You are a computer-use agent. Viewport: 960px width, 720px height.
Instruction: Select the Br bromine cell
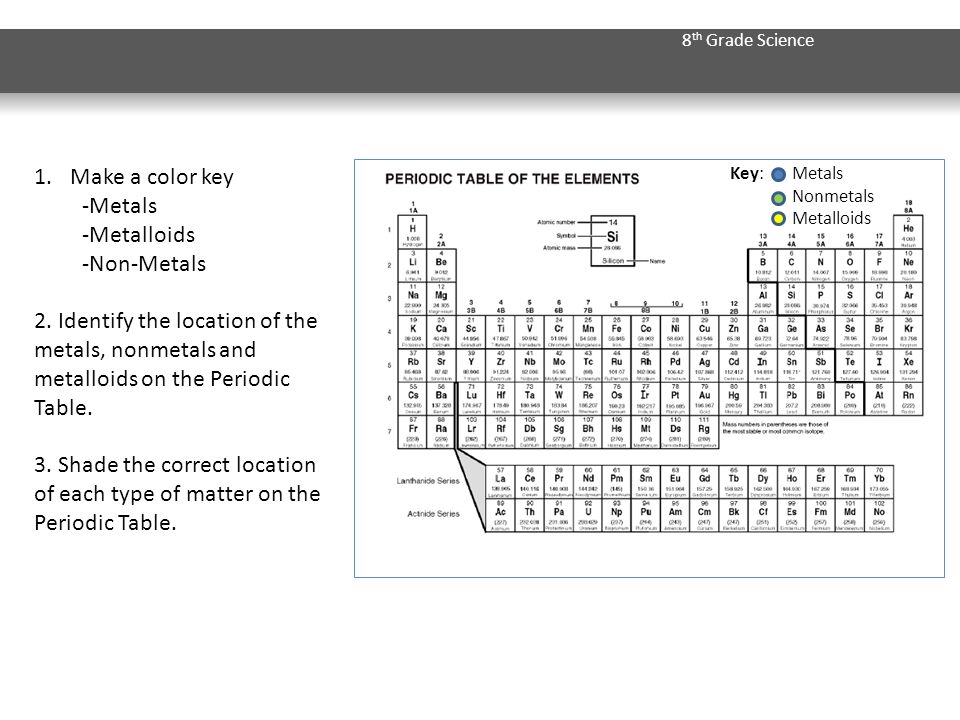pos(879,332)
